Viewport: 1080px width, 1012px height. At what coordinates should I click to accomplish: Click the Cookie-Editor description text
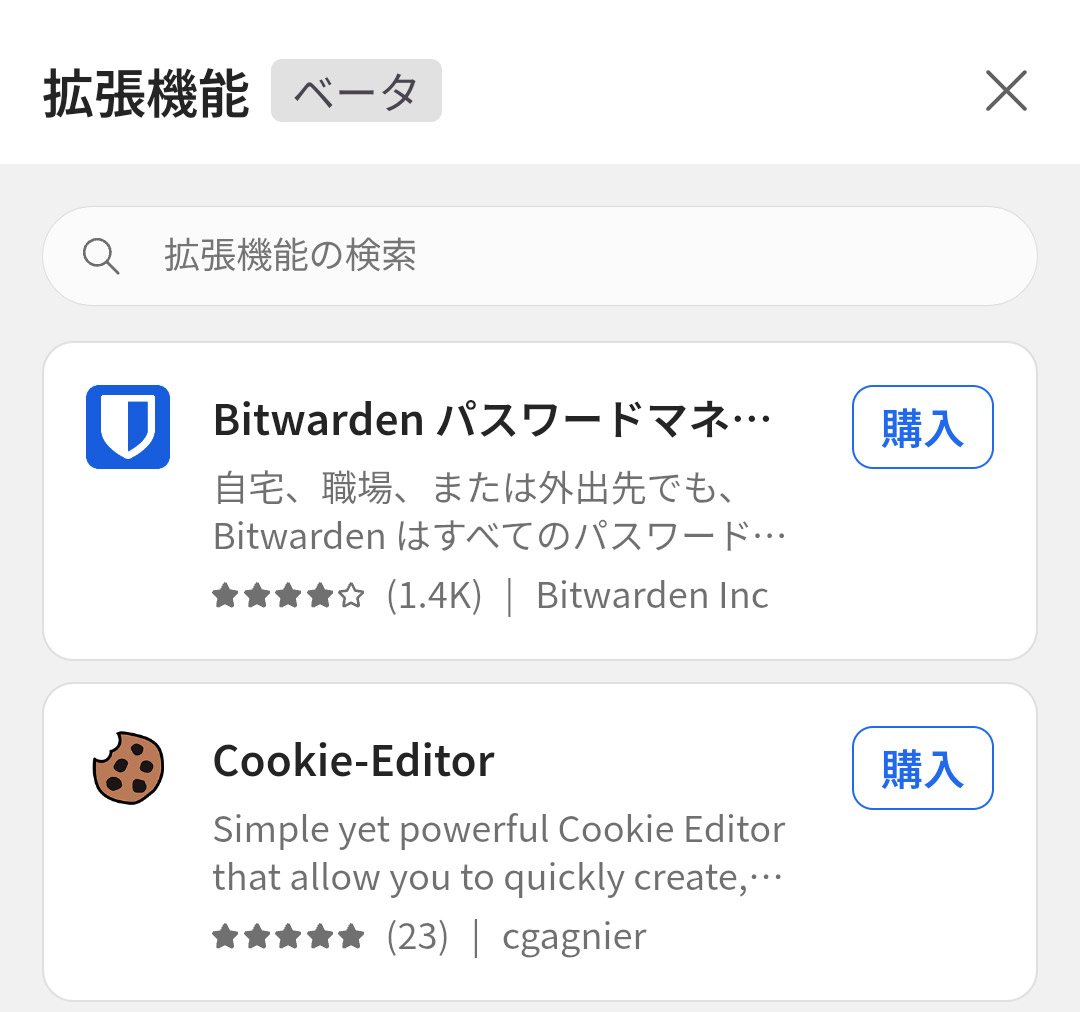[498, 850]
